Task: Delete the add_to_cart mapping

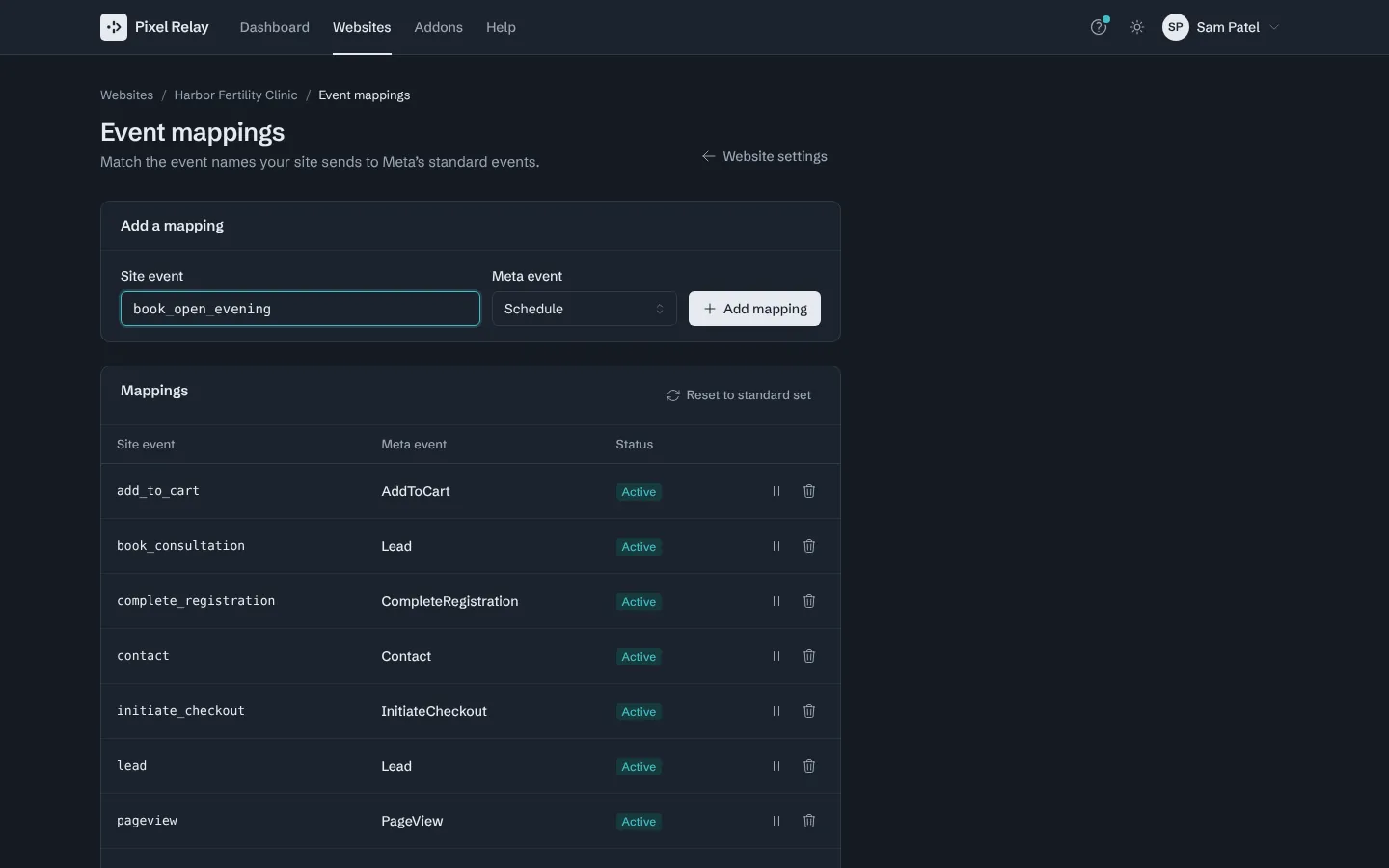Action: [809, 491]
